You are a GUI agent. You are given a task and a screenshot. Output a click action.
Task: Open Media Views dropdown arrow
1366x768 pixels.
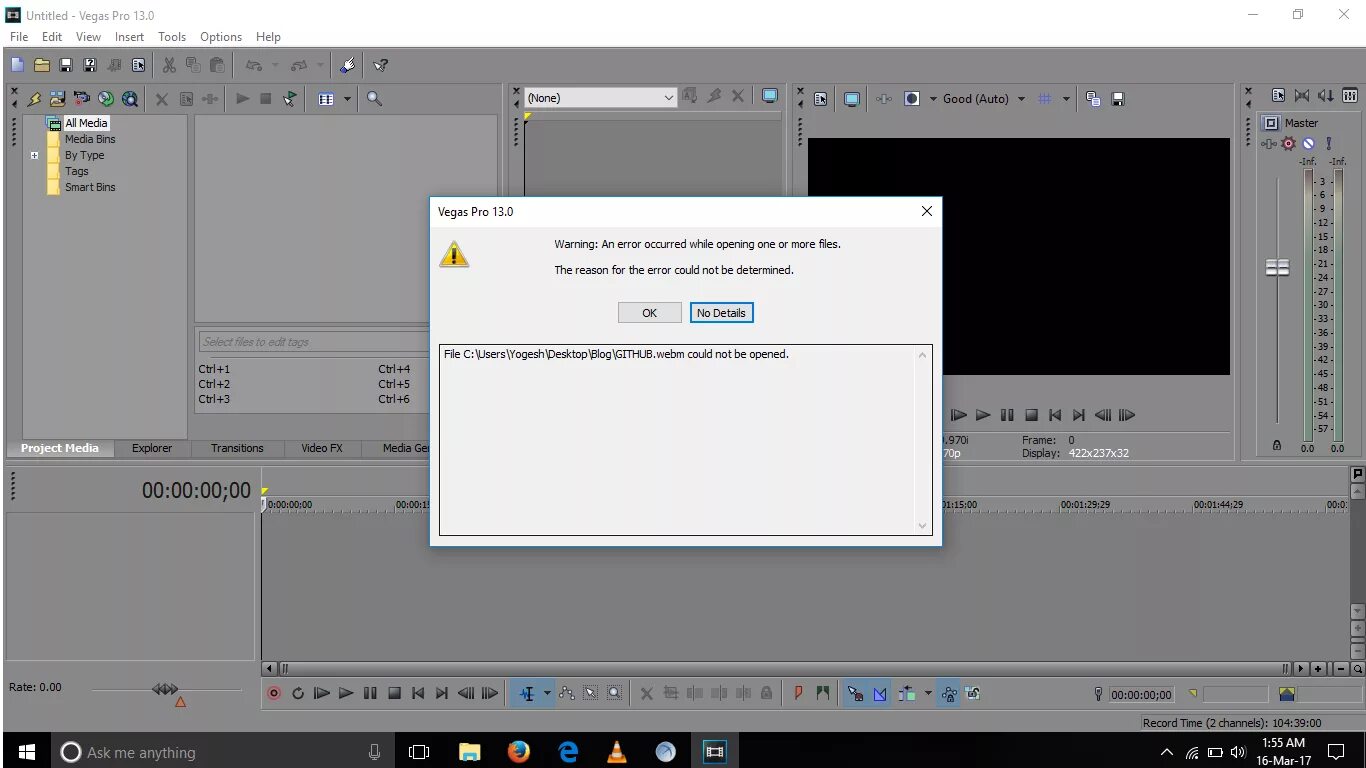coord(347,99)
